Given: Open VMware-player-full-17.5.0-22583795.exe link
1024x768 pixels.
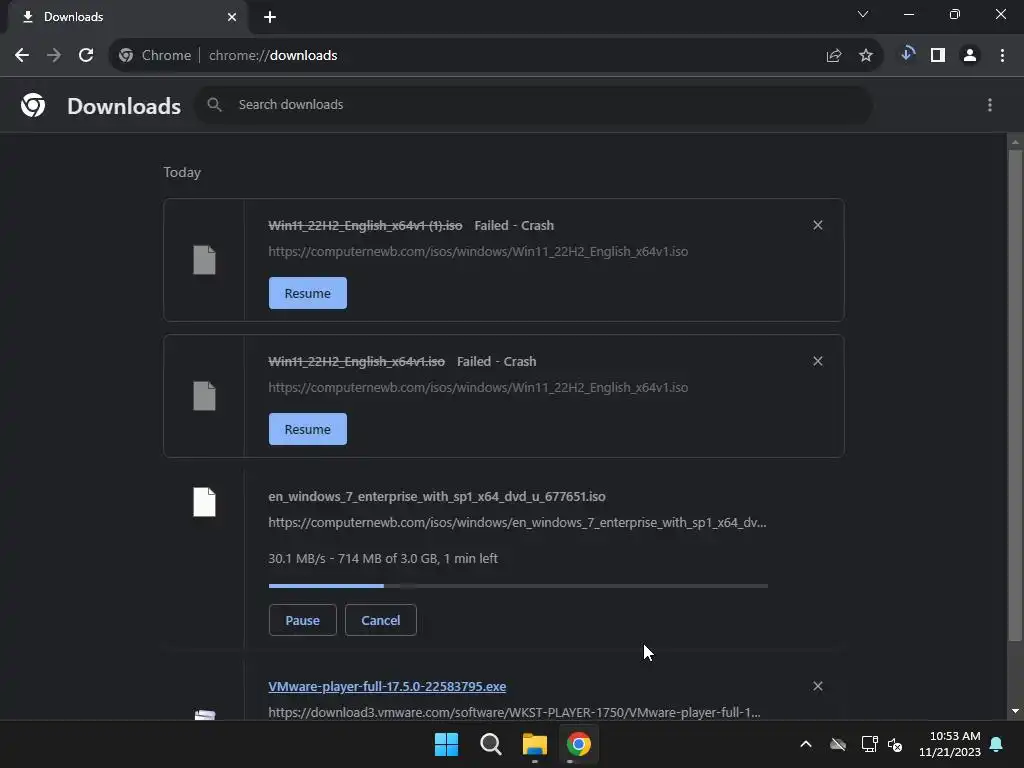Looking at the screenshot, I should (387, 686).
